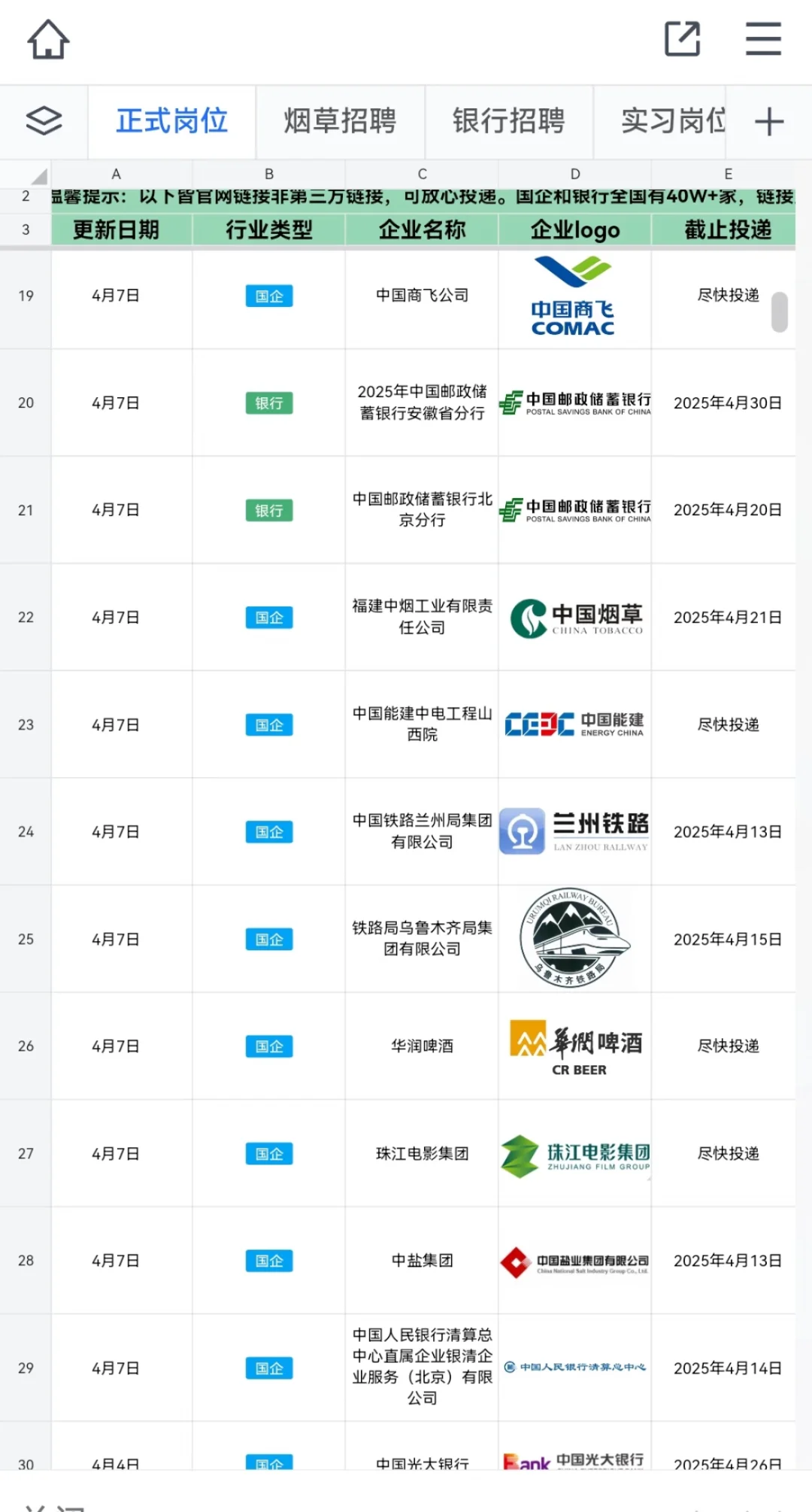The height and width of the screenshot is (1512, 812).
Task: Open the sheet layers list icon
Action: tap(44, 121)
